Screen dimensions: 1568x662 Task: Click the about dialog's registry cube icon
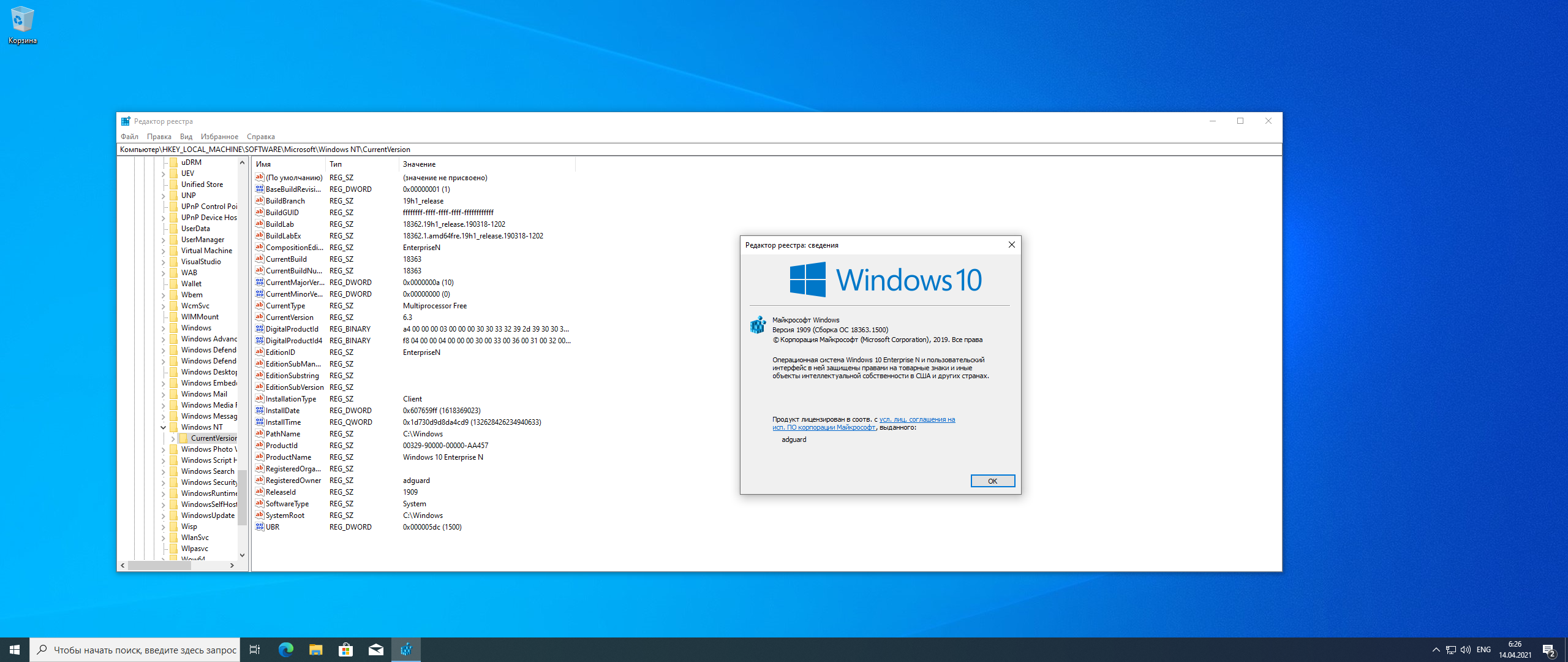coord(758,325)
